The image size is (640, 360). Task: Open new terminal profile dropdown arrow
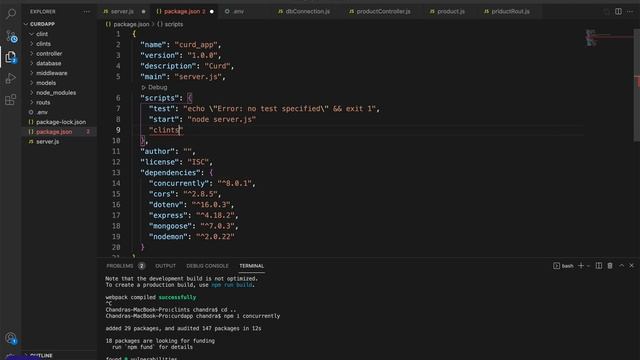point(588,266)
